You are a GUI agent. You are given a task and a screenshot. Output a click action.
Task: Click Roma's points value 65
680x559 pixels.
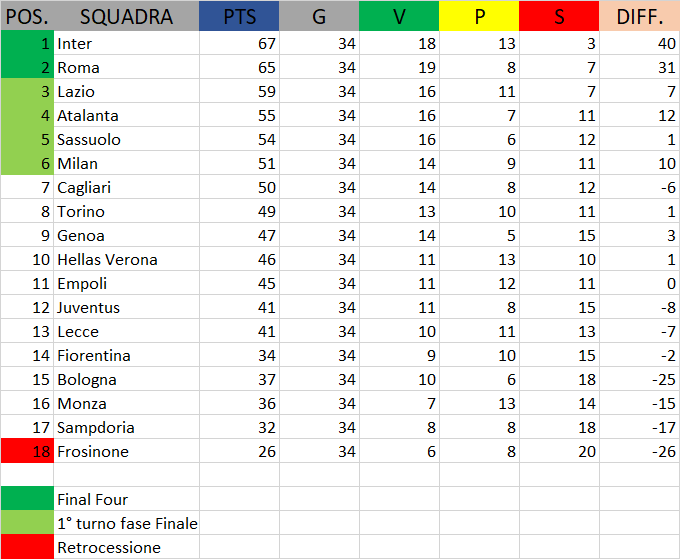point(239,68)
